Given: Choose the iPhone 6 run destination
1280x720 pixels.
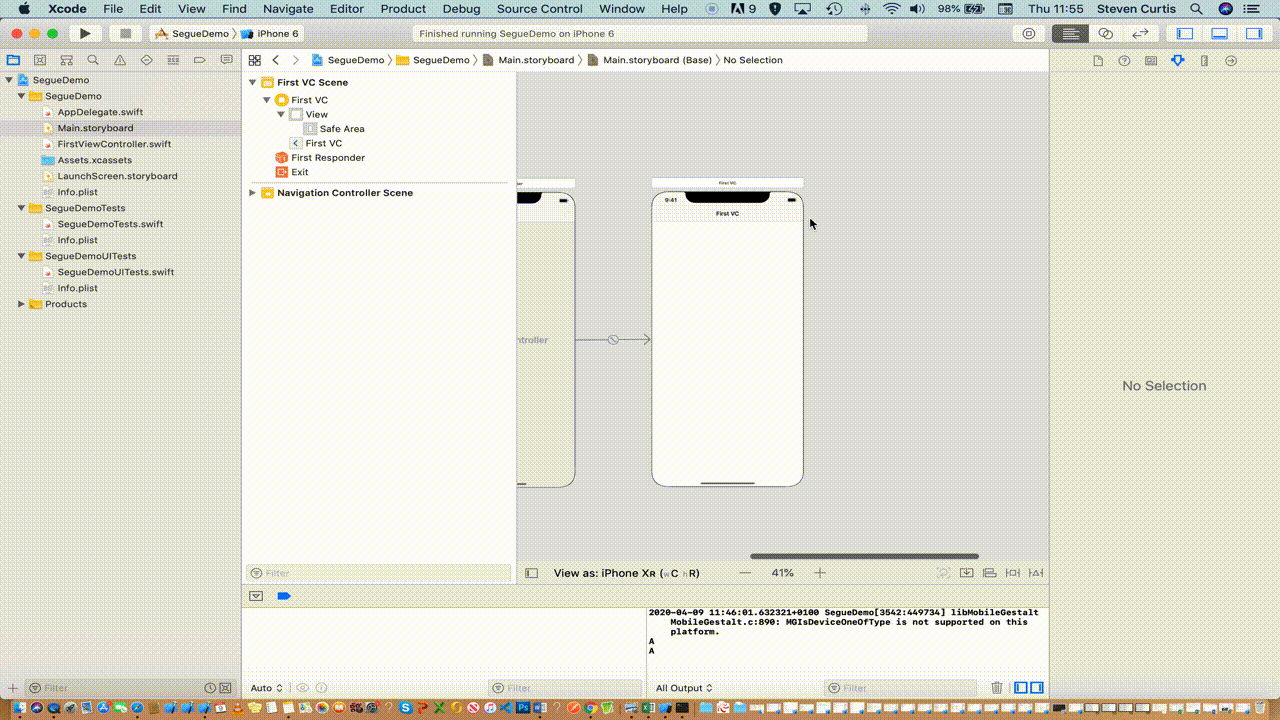Looking at the screenshot, I should point(270,33).
